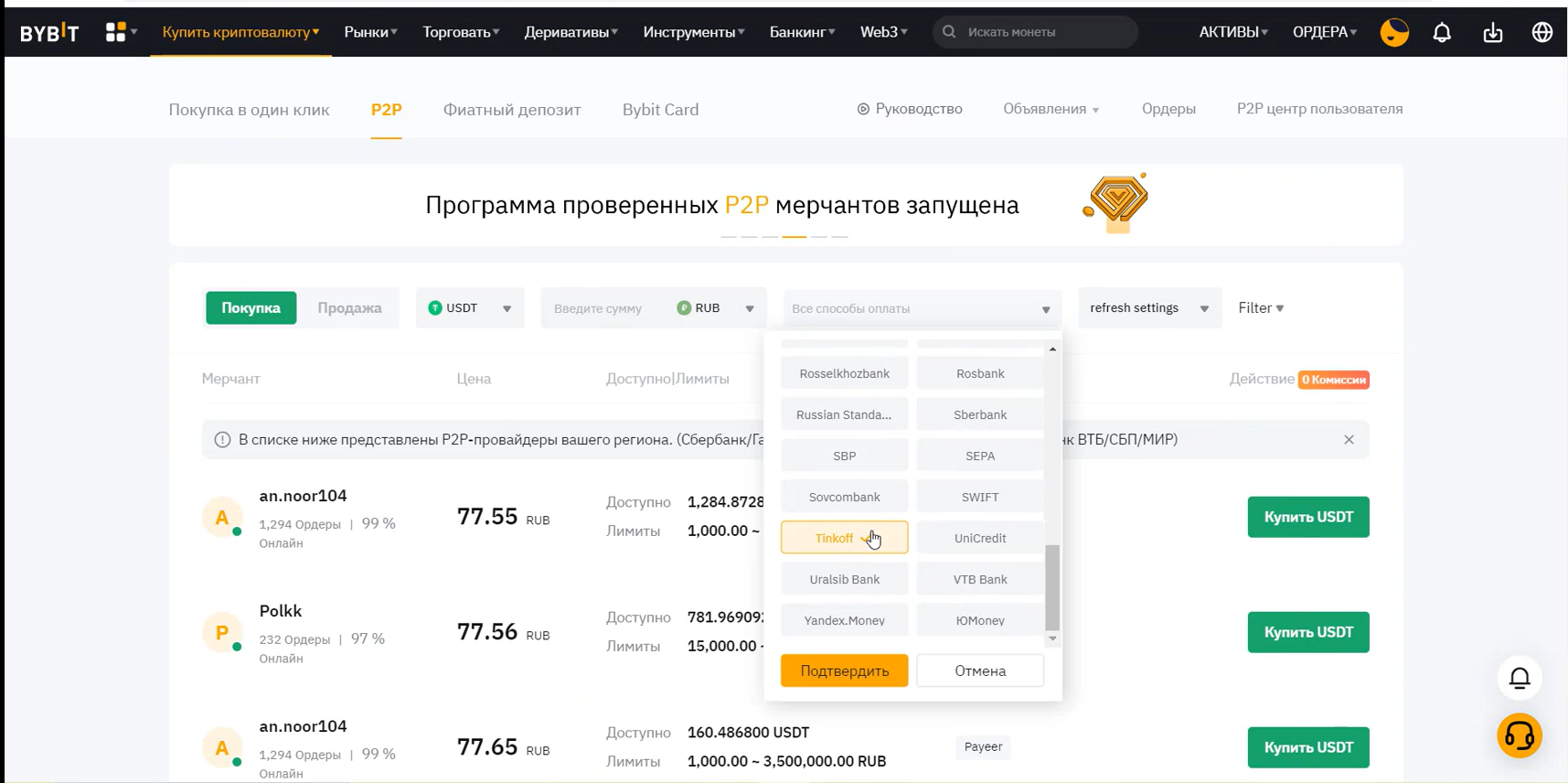
Task: Open notifications bell in top navbar
Action: point(1442,33)
